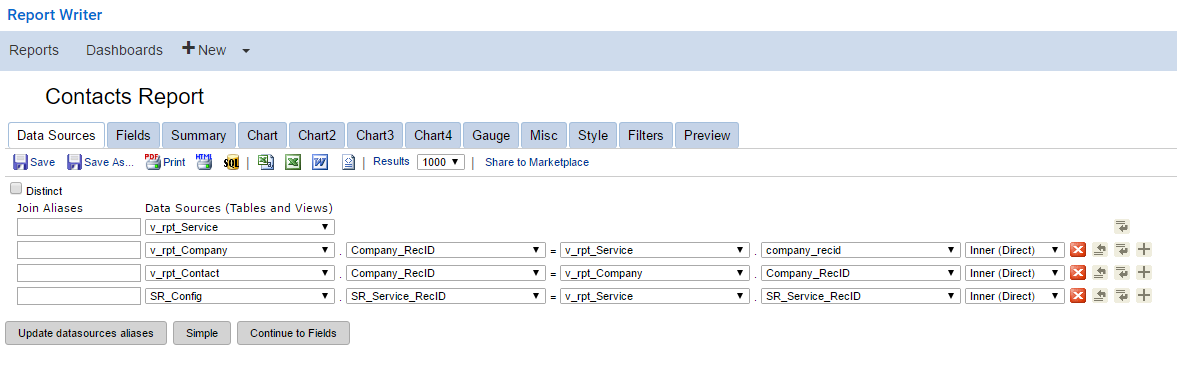Export report to Word document icon
1177x365 pixels.
point(320,162)
